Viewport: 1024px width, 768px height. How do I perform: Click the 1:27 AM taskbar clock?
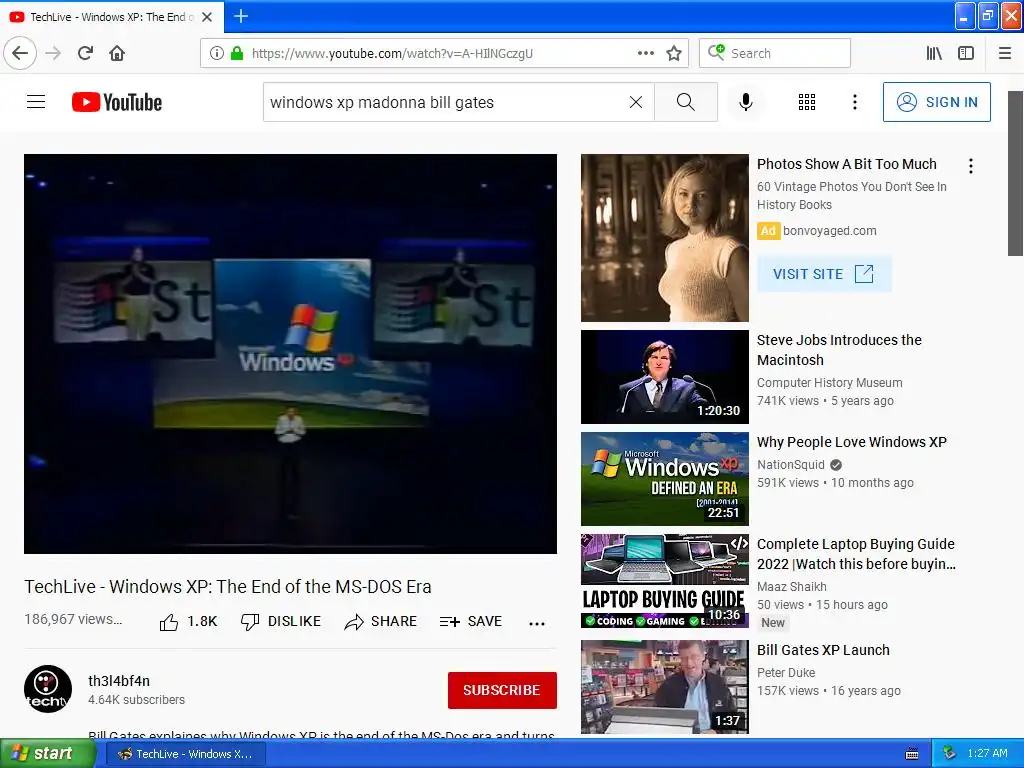987,754
